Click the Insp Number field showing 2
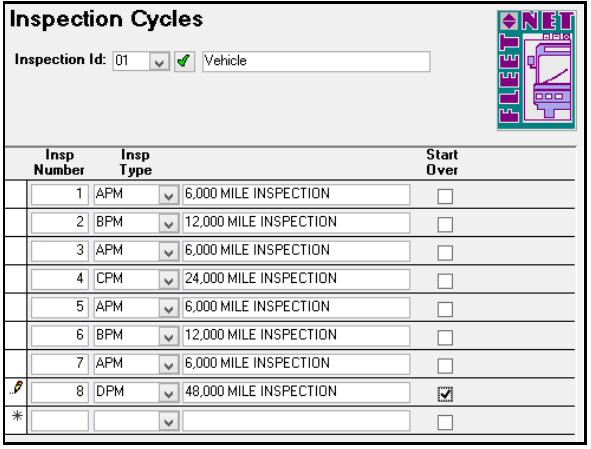591x449 pixels. pyautogui.click(x=60, y=223)
